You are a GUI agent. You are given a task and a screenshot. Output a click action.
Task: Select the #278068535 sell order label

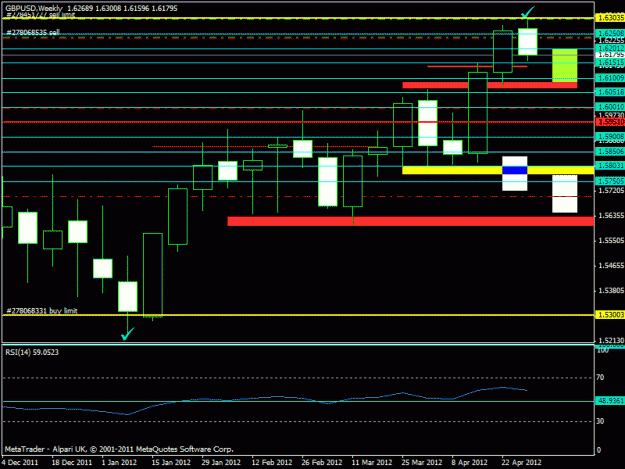tap(33, 32)
